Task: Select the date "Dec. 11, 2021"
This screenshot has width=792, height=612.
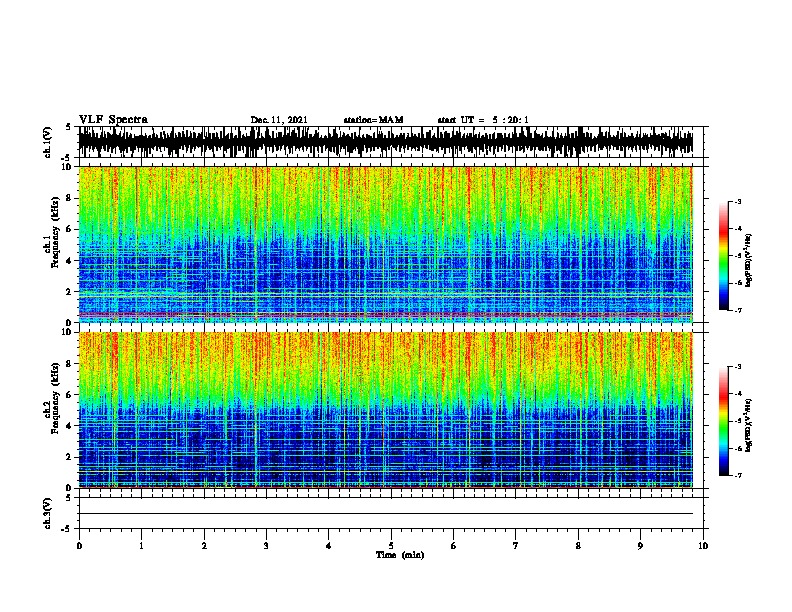Action: tap(279, 120)
